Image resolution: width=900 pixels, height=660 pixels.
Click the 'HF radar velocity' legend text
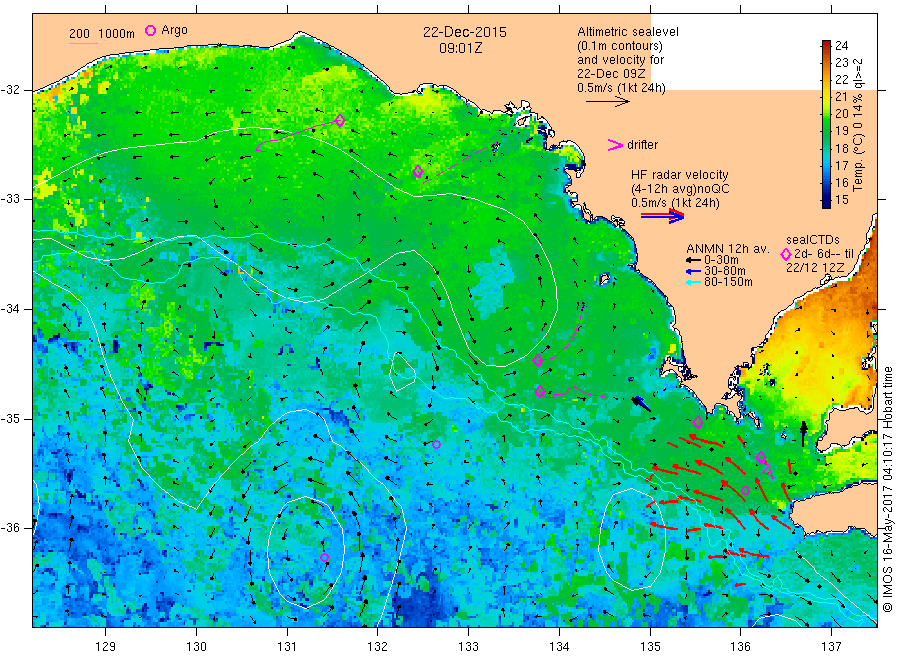[680, 174]
